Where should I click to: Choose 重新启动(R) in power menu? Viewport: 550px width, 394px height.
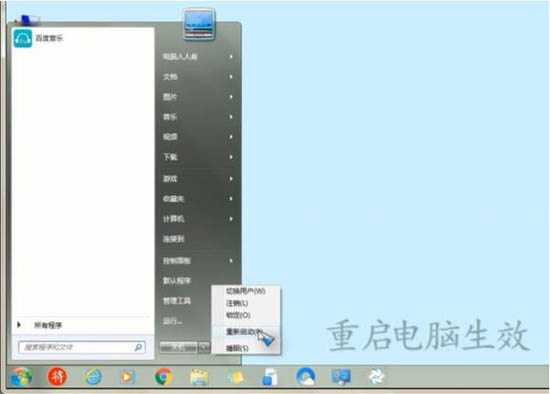(x=244, y=332)
